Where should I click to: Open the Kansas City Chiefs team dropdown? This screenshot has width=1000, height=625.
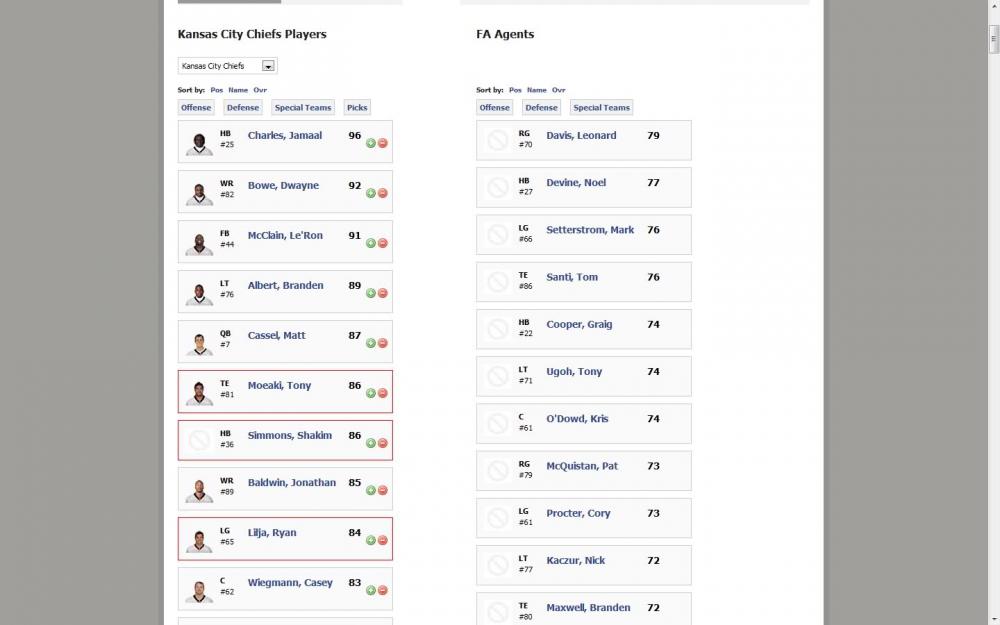coord(228,66)
